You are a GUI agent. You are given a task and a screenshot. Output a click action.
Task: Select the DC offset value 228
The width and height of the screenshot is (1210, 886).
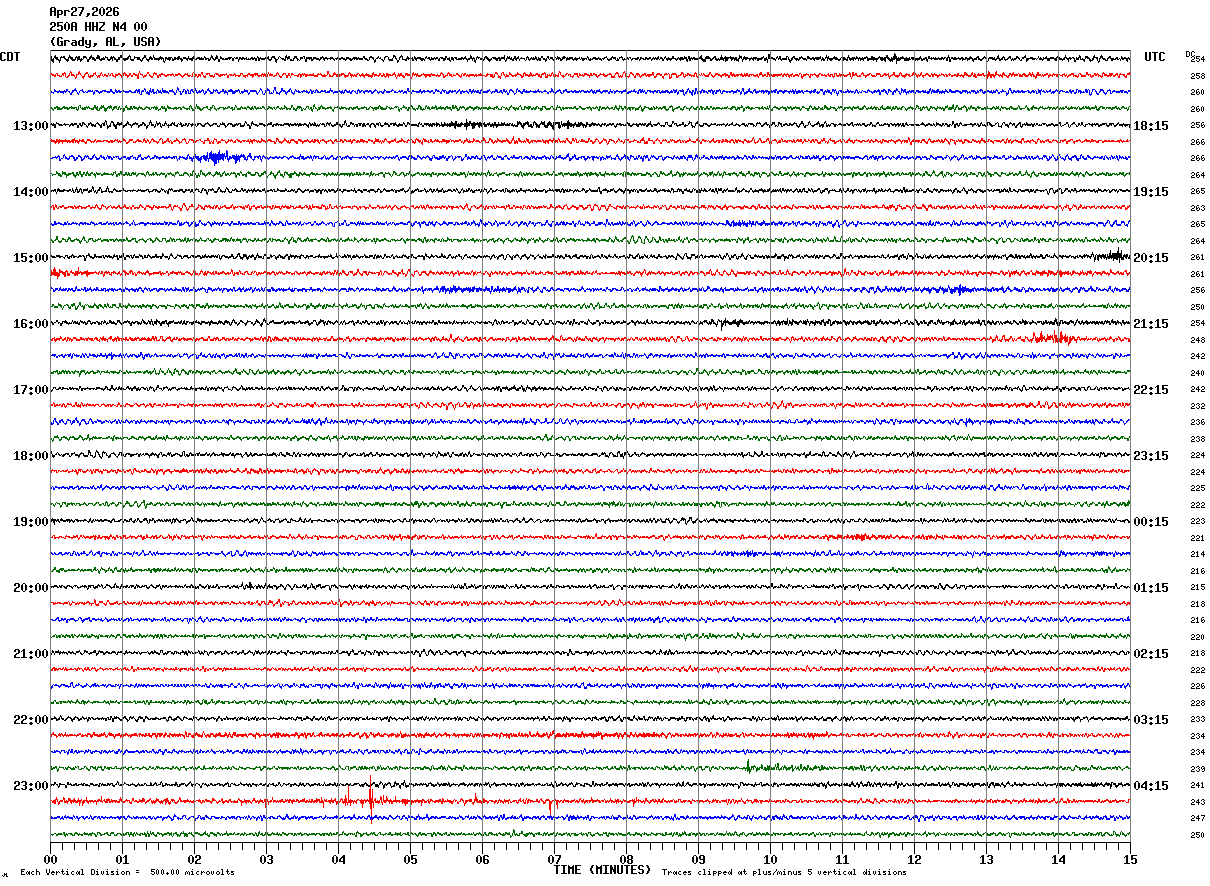point(1197,703)
